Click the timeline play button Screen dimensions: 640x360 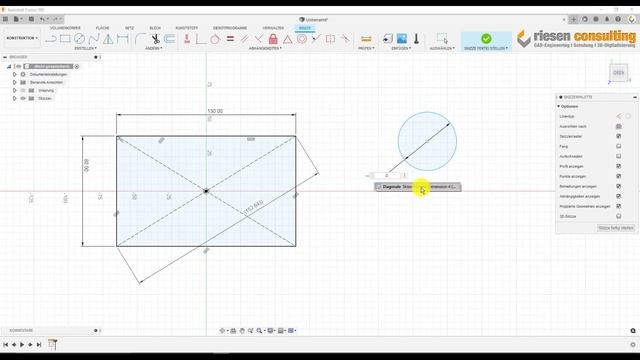tap(22, 344)
